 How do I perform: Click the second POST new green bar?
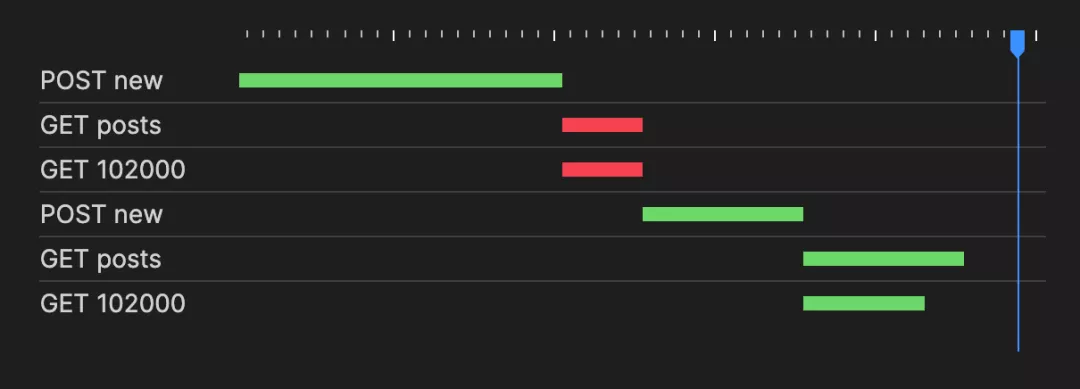tap(723, 214)
